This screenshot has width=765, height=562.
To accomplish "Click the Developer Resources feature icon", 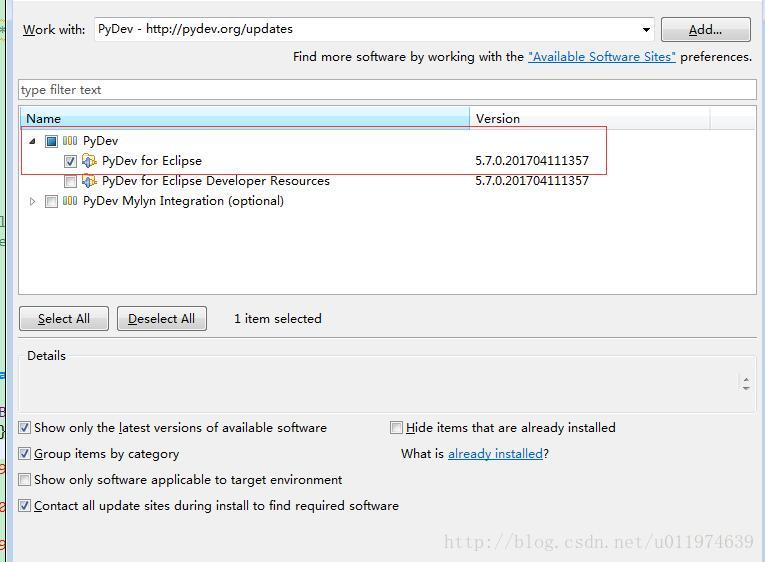I will (x=89, y=181).
